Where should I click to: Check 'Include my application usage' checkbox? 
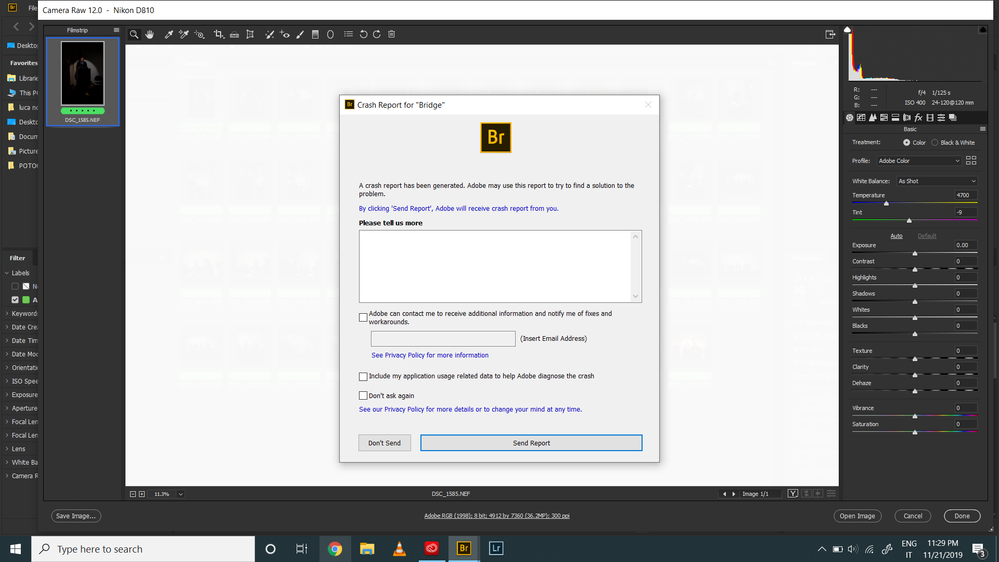[x=363, y=377]
